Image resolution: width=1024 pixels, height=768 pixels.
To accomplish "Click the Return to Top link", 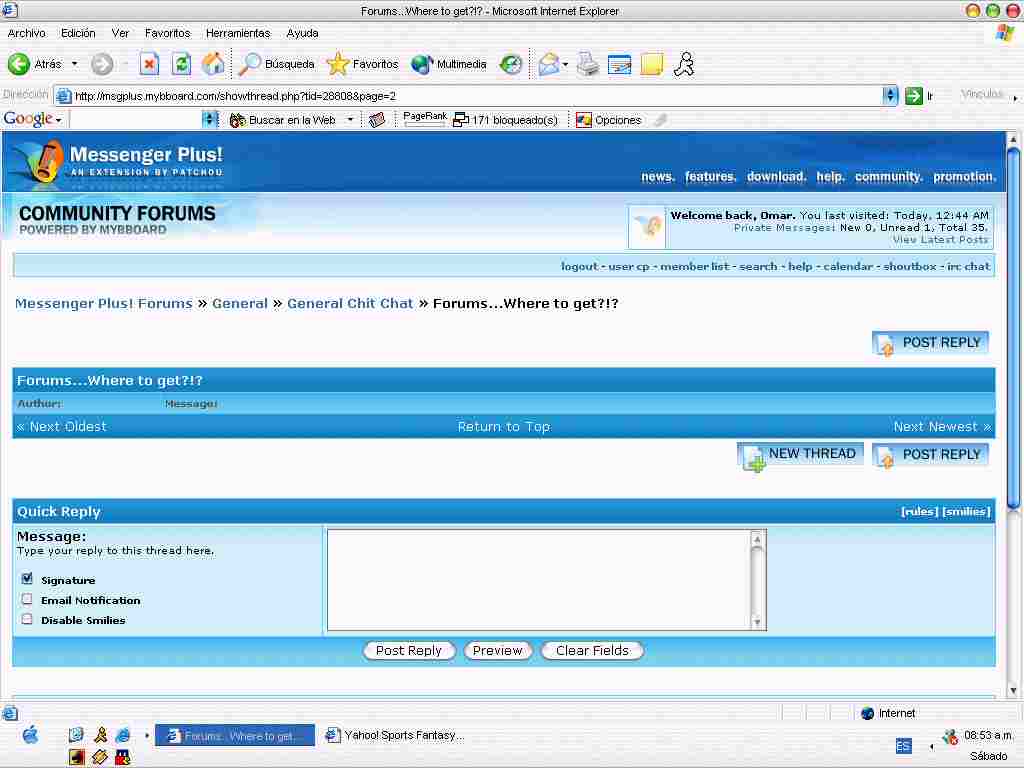I will coord(504,426).
